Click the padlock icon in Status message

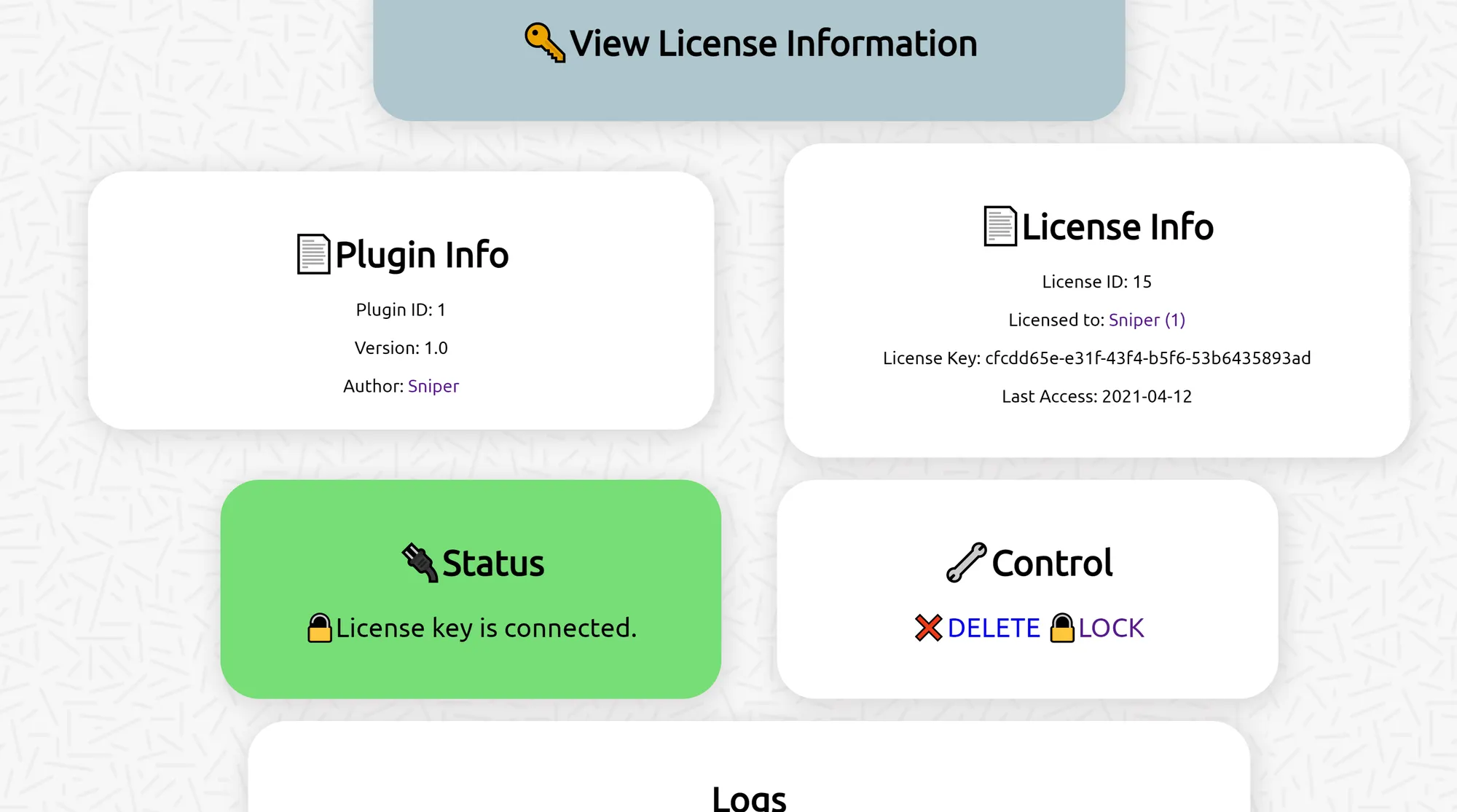pyautogui.click(x=319, y=628)
